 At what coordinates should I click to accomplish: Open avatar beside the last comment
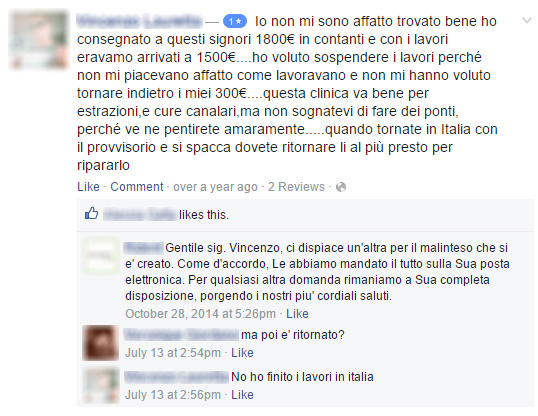pyautogui.click(x=100, y=385)
